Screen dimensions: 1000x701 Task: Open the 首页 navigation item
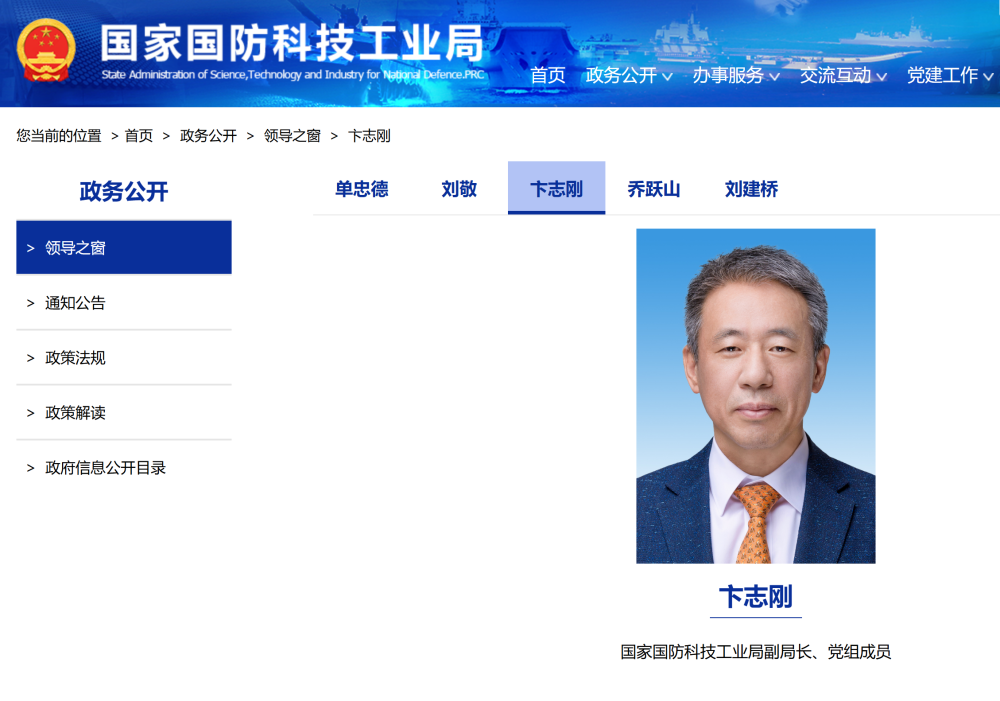(x=548, y=75)
